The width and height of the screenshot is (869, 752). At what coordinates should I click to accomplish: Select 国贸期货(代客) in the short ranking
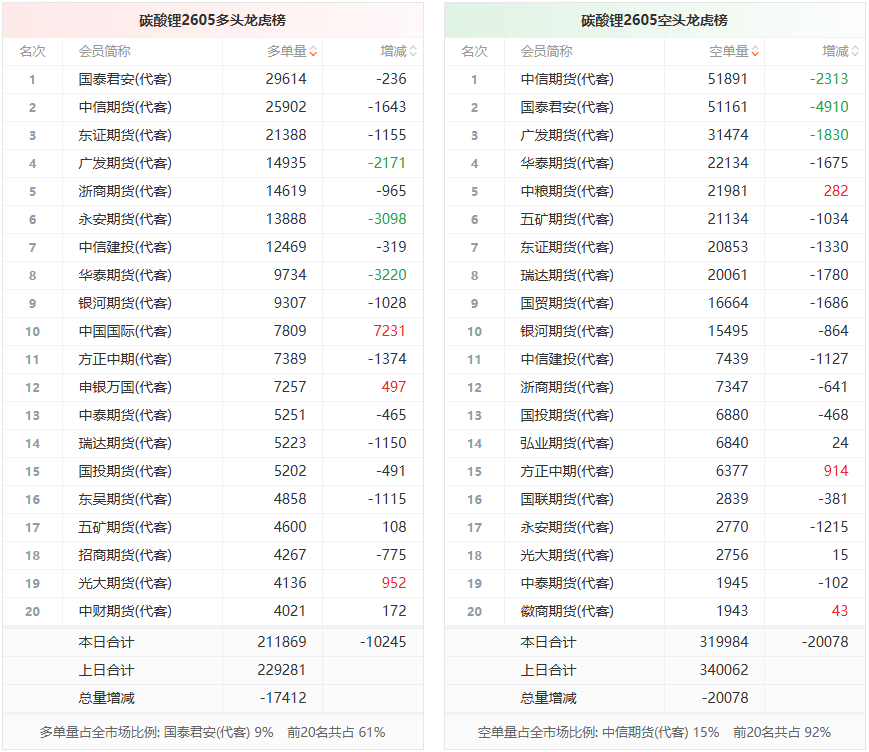coord(567,303)
